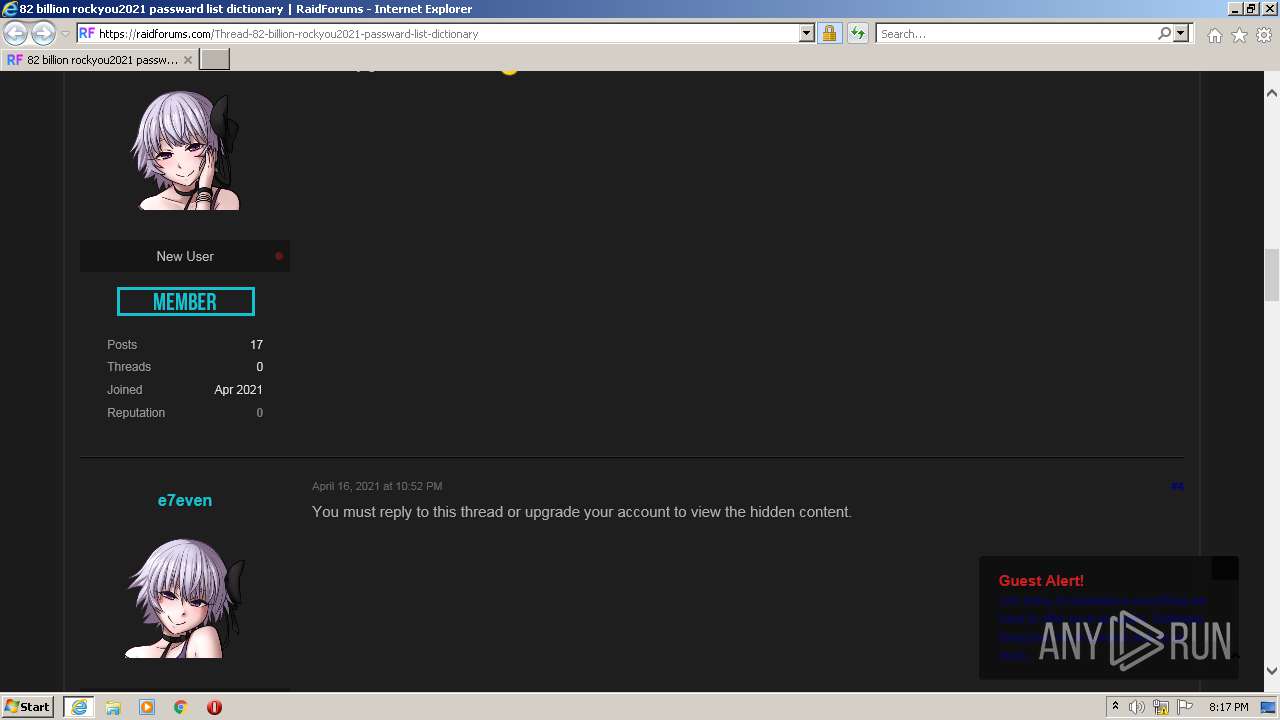Screen dimensions: 1280x720
Task: Launch Chrome from the taskbar
Action: point(181,707)
